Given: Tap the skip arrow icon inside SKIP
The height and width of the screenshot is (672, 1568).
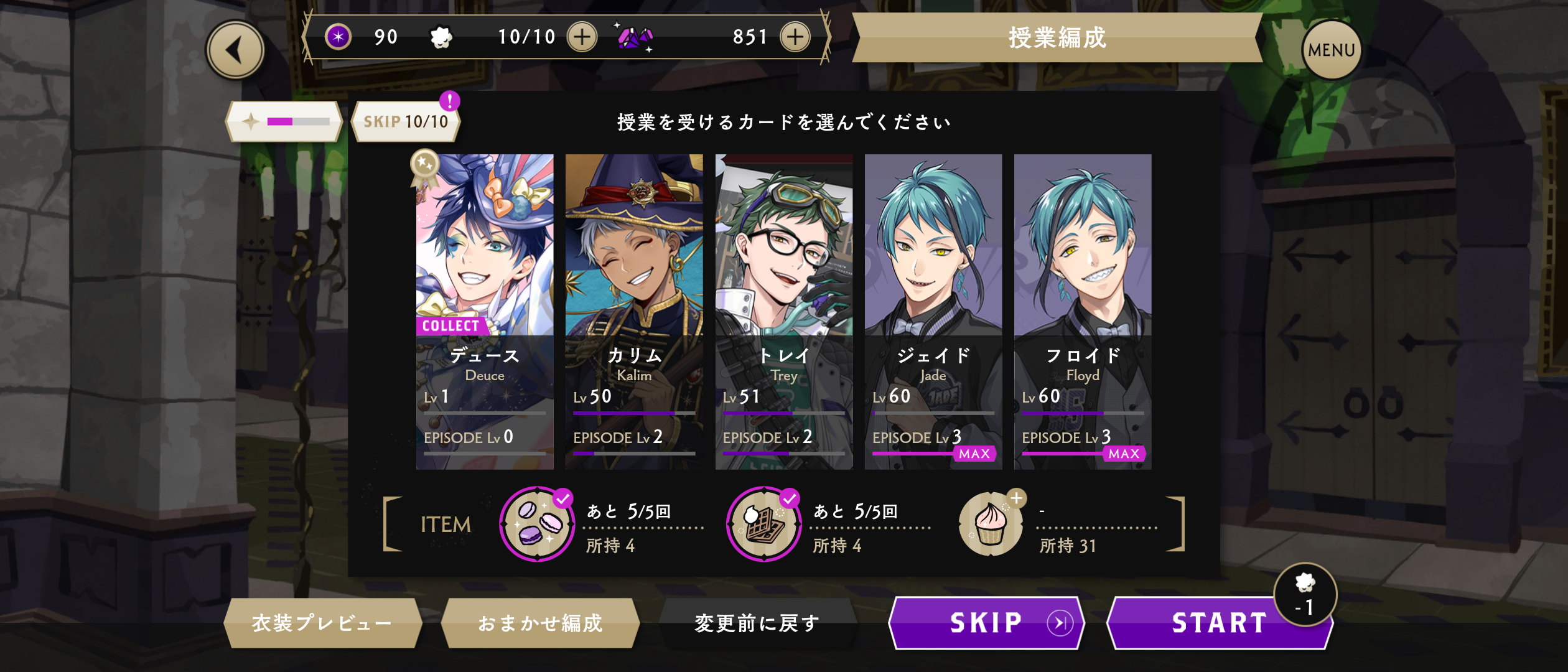Looking at the screenshot, I should 1060,623.
